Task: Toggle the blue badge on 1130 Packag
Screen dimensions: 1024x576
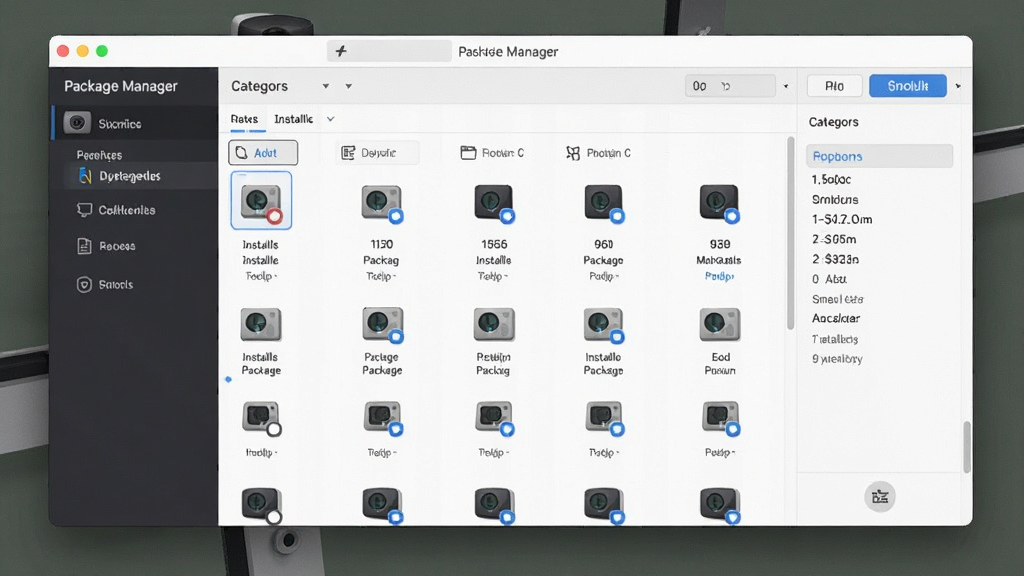Action: [396, 216]
